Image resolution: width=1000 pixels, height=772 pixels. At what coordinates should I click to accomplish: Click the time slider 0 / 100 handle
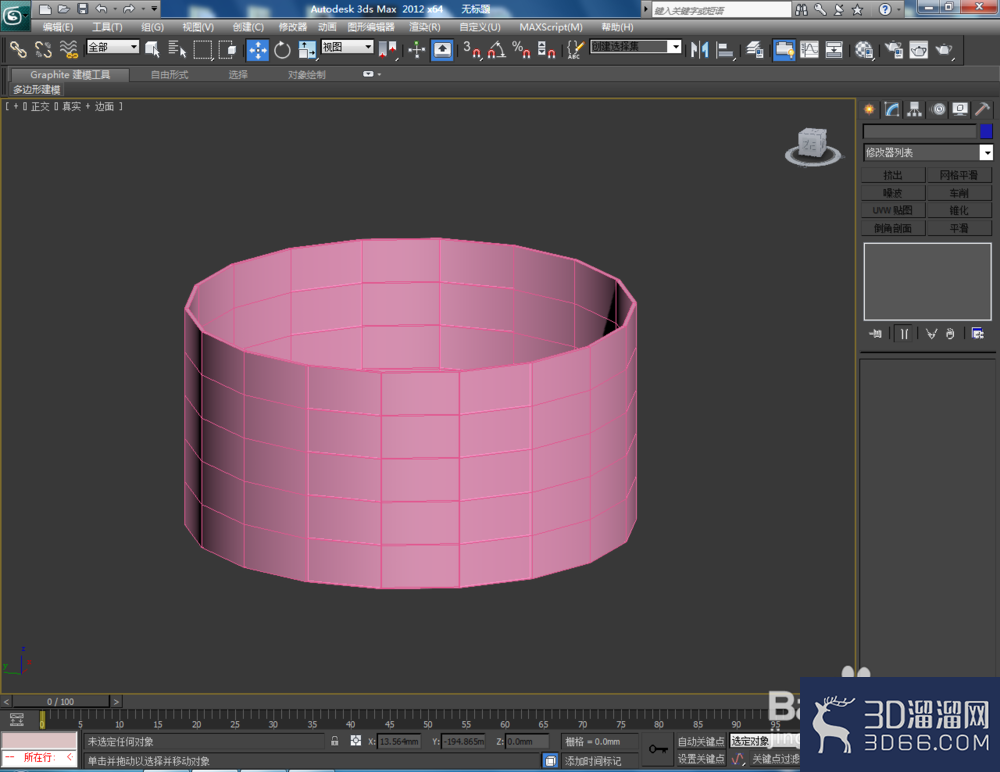(x=60, y=701)
